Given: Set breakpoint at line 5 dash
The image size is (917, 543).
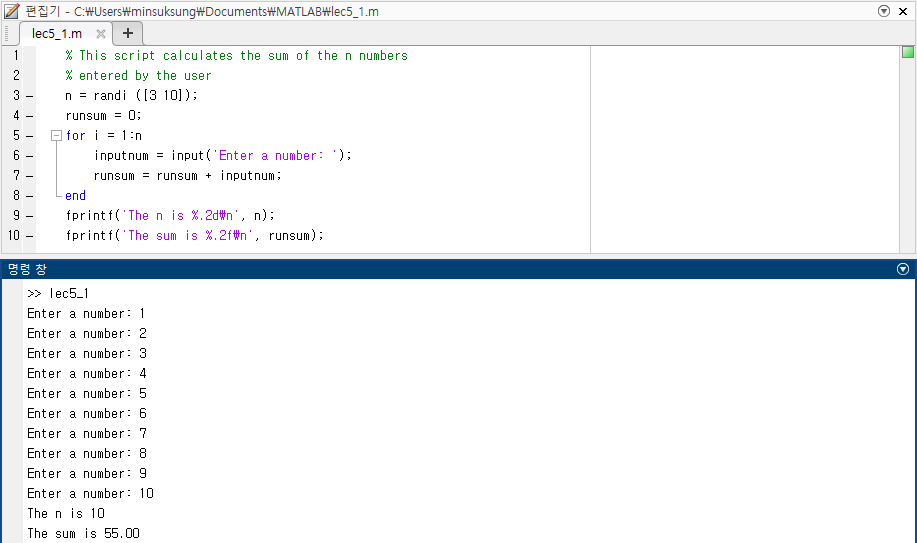Looking at the screenshot, I should 29,136.
